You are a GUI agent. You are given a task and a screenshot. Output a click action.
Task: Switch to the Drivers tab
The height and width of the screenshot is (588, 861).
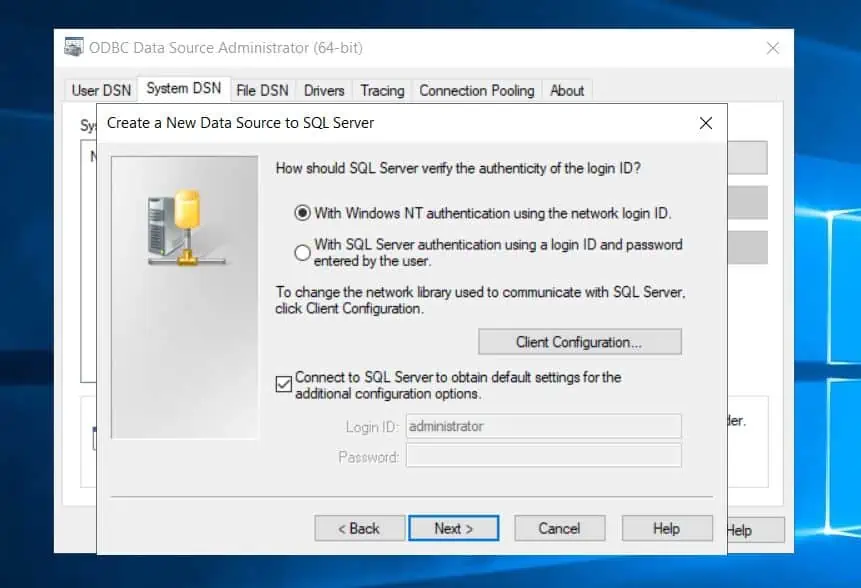point(324,91)
